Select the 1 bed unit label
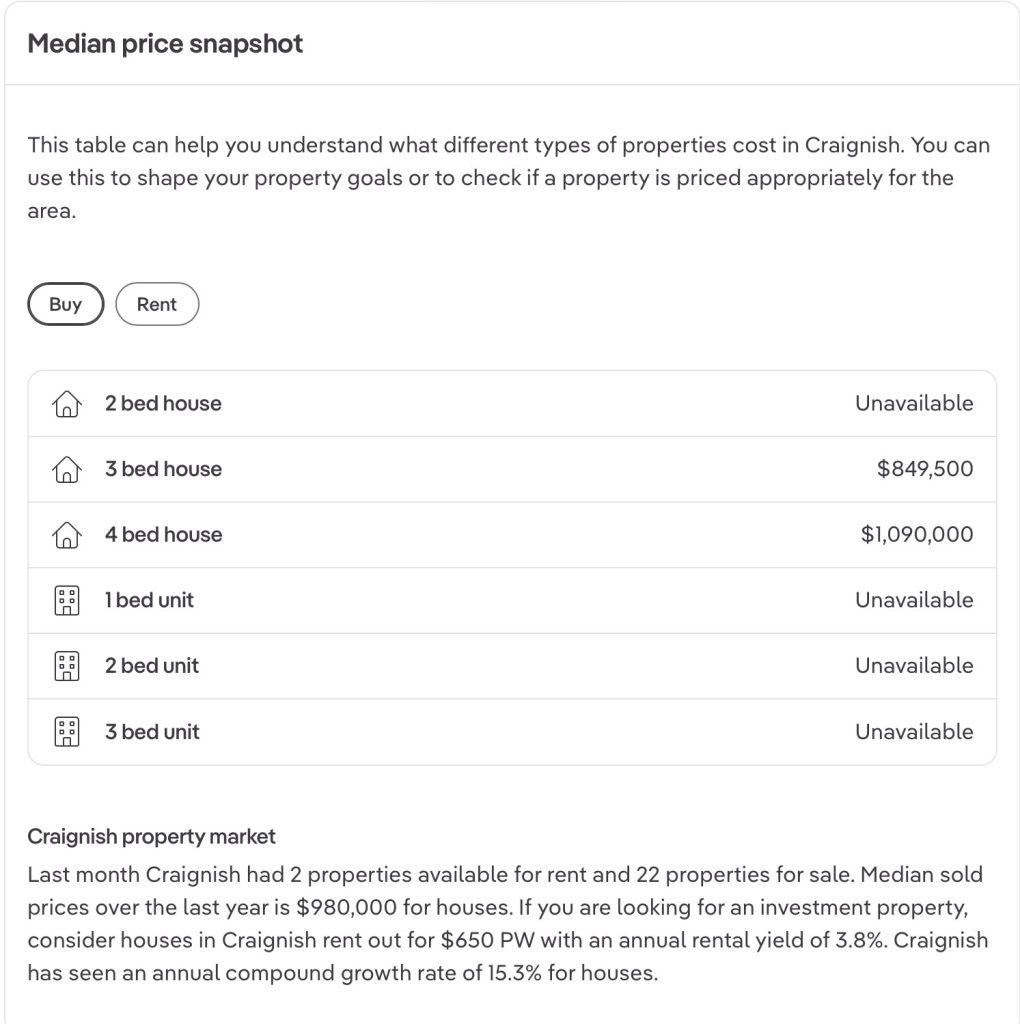 [x=149, y=600]
